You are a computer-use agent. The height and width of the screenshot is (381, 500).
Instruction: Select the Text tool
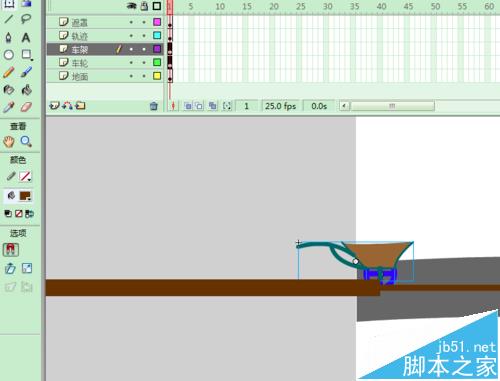[x=26, y=37]
